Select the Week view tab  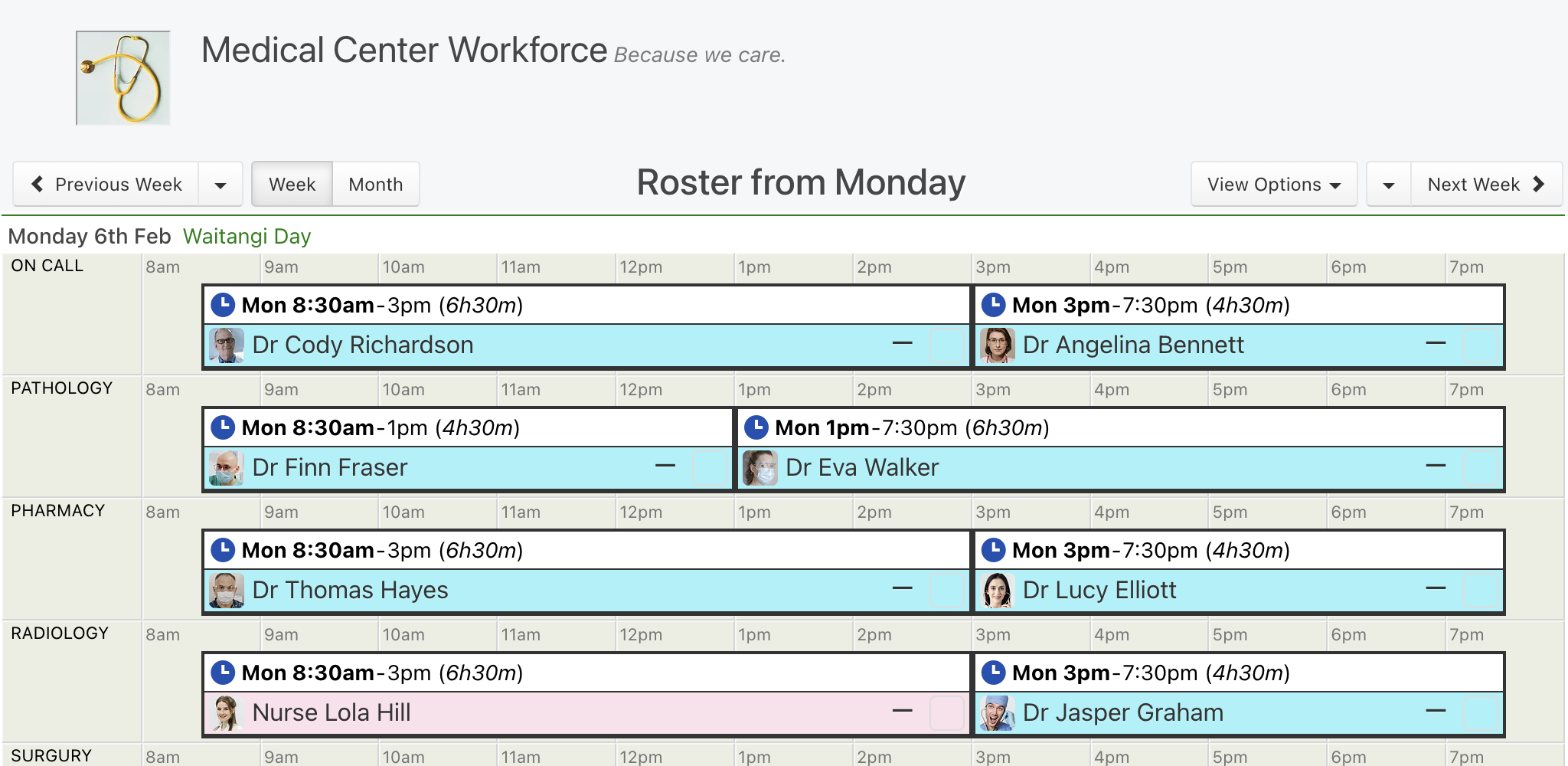click(292, 184)
